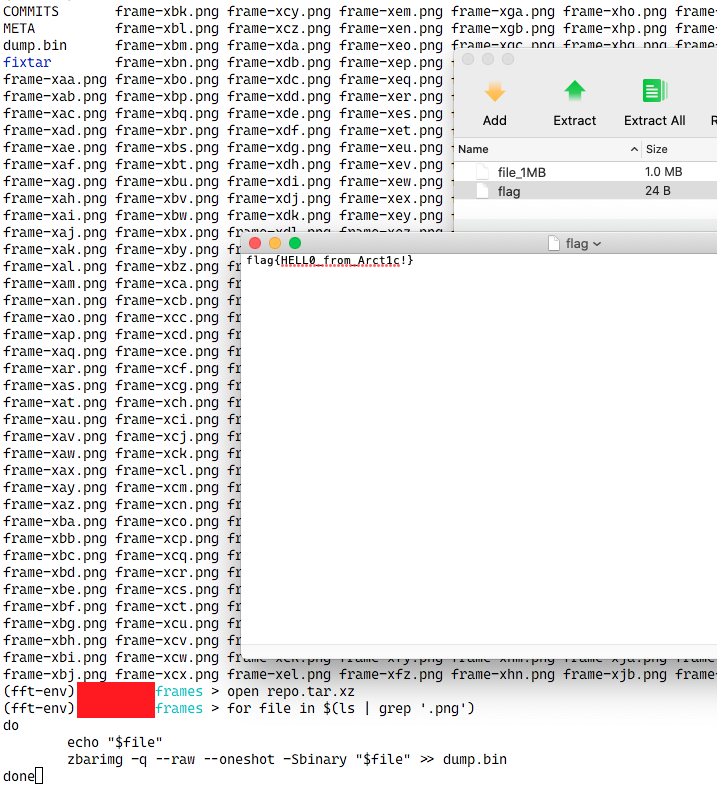Close the flag text window

255,243
